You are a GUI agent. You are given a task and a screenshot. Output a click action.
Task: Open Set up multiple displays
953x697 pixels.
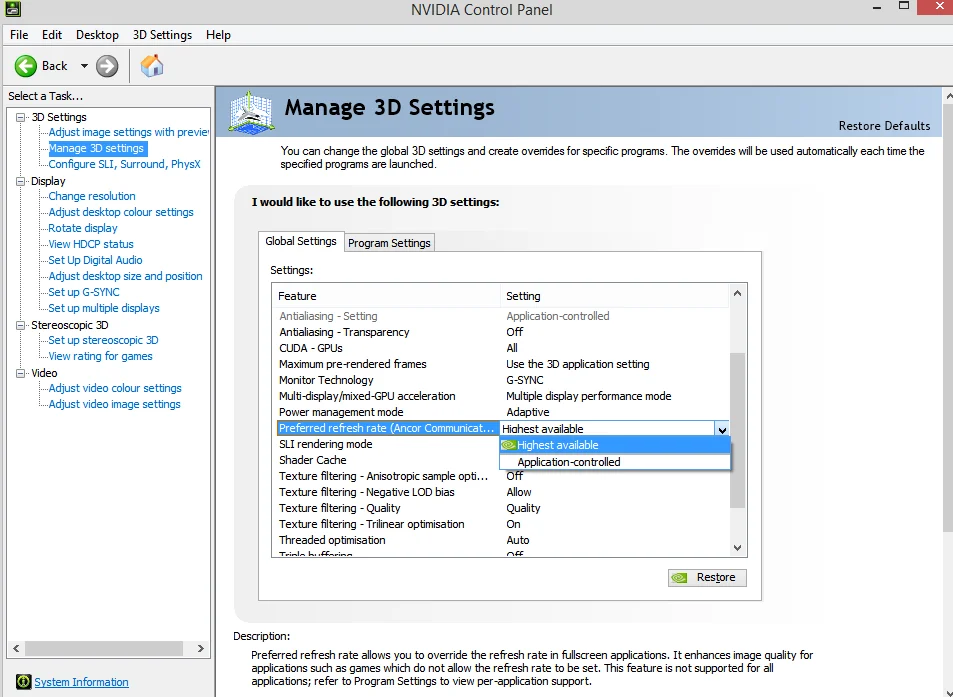(104, 308)
